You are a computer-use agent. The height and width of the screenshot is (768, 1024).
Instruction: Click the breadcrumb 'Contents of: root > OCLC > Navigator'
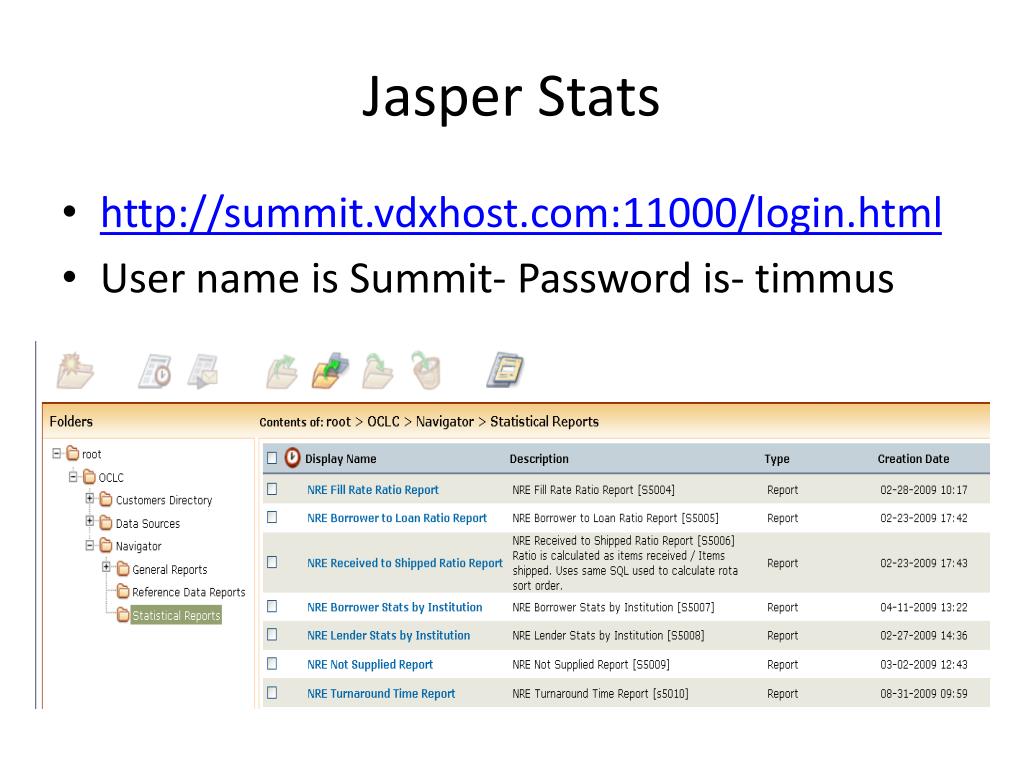point(366,422)
